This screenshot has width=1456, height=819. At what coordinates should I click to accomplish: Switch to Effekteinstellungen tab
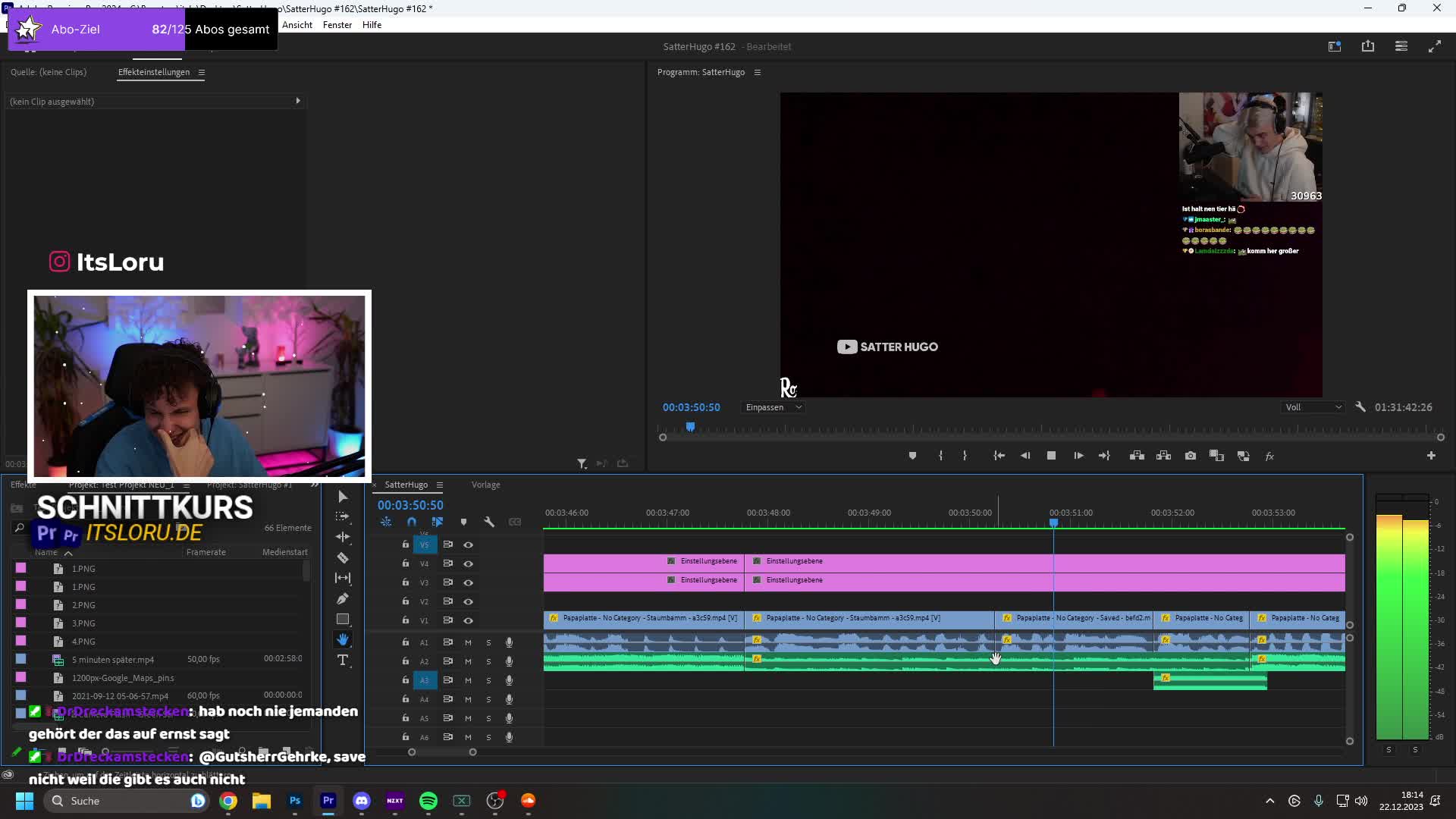154,72
